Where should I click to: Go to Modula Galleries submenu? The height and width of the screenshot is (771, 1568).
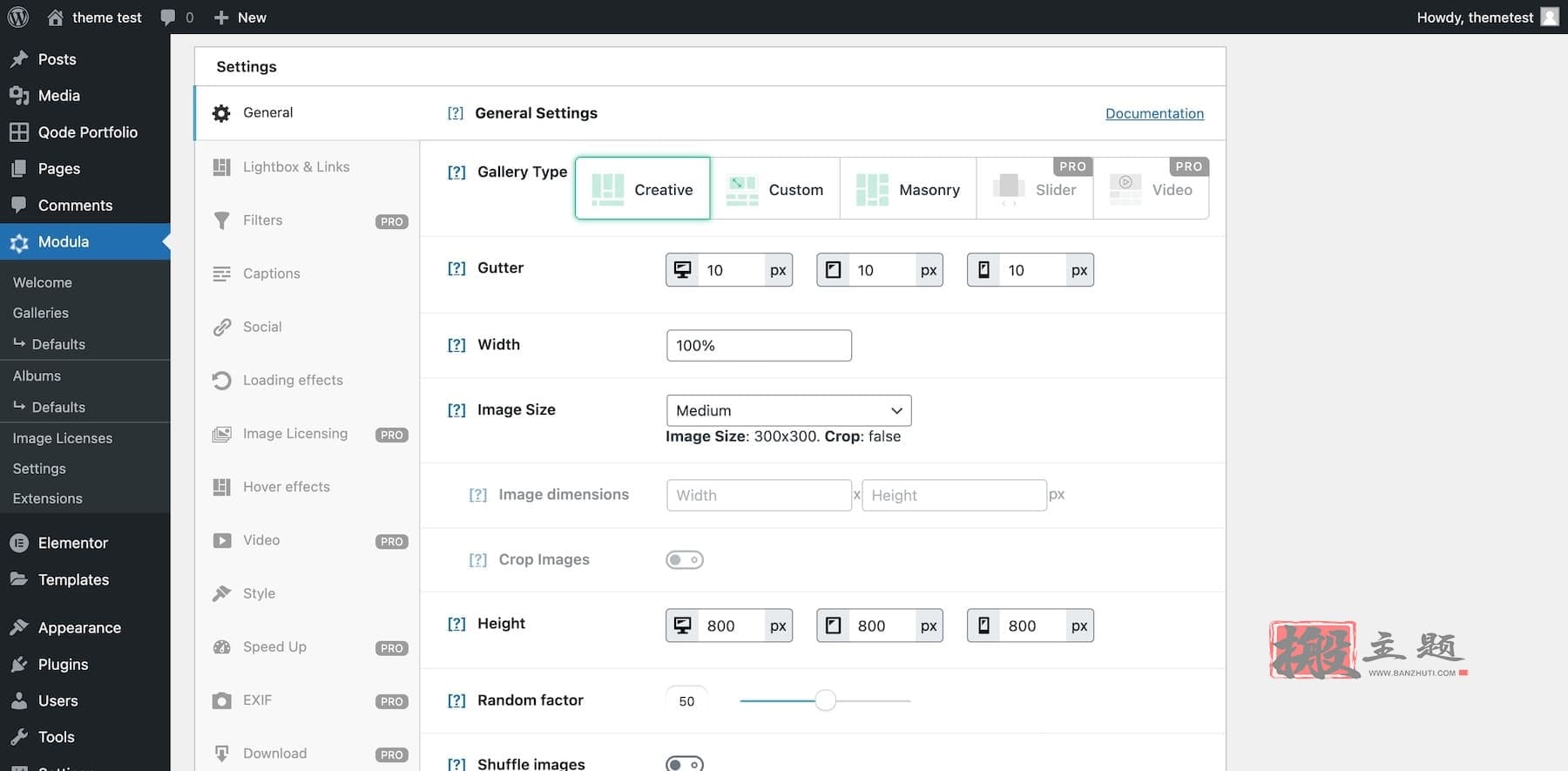tap(41, 313)
